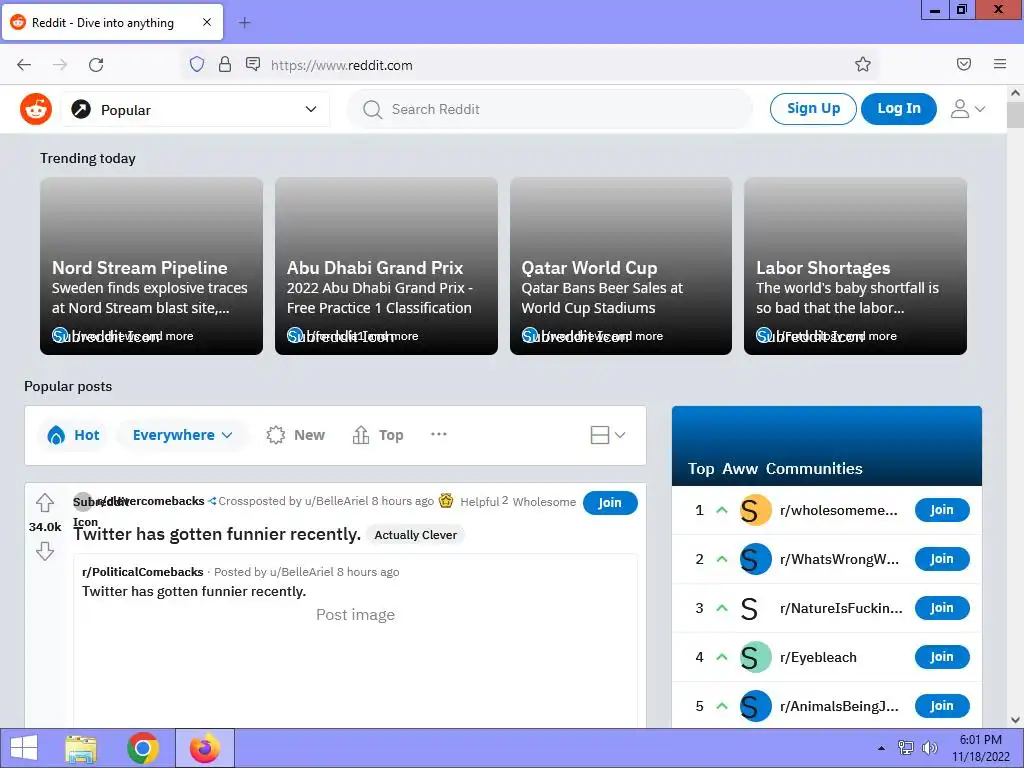Click the r/wholesomememes community icon
The height and width of the screenshot is (768, 1024).
click(756, 510)
